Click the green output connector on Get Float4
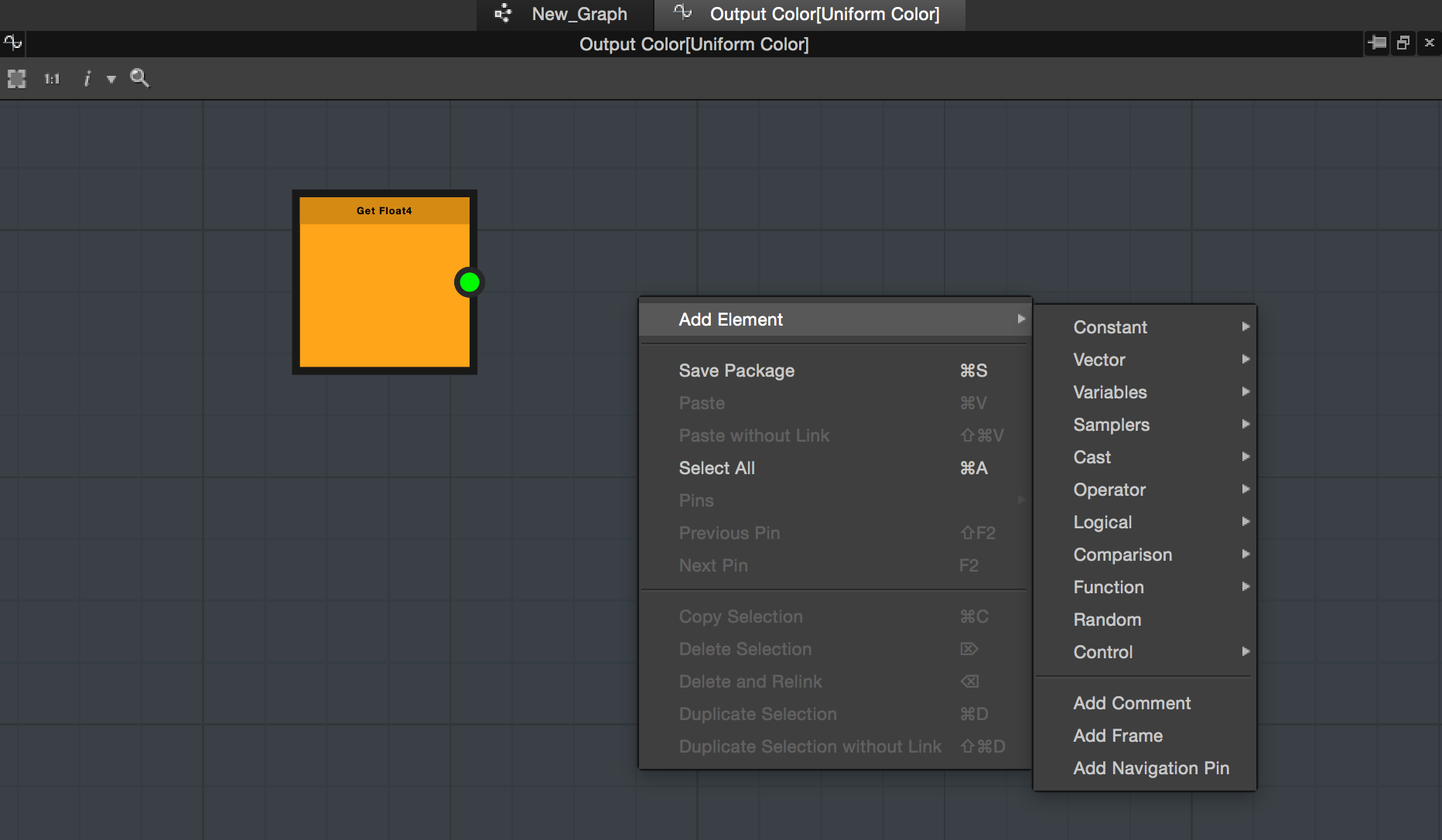Viewport: 1442px width, 840px height. tap(469, 282)
